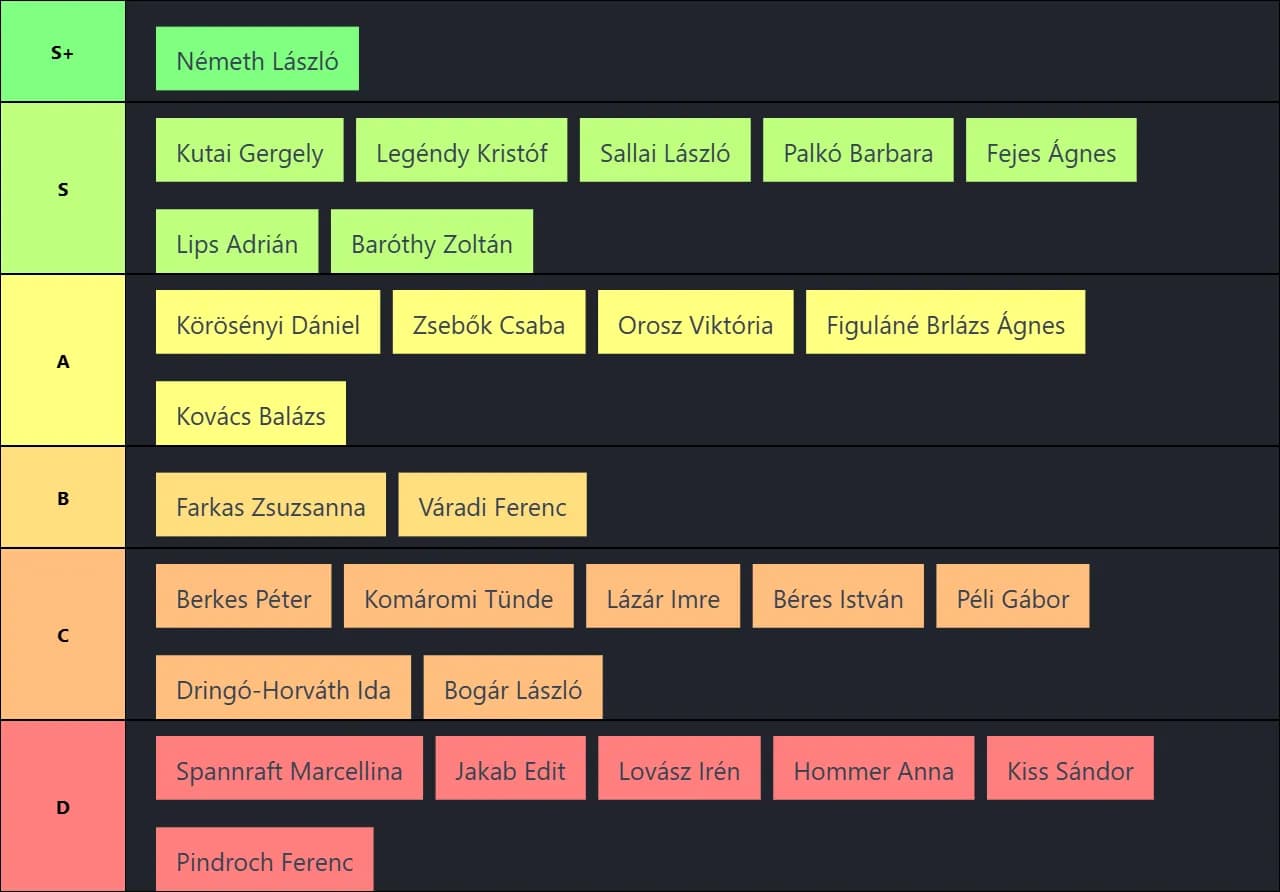Click the Baróthy Zoltán tile
Screen dimensions: 1280x892
(x=431, y=242)
